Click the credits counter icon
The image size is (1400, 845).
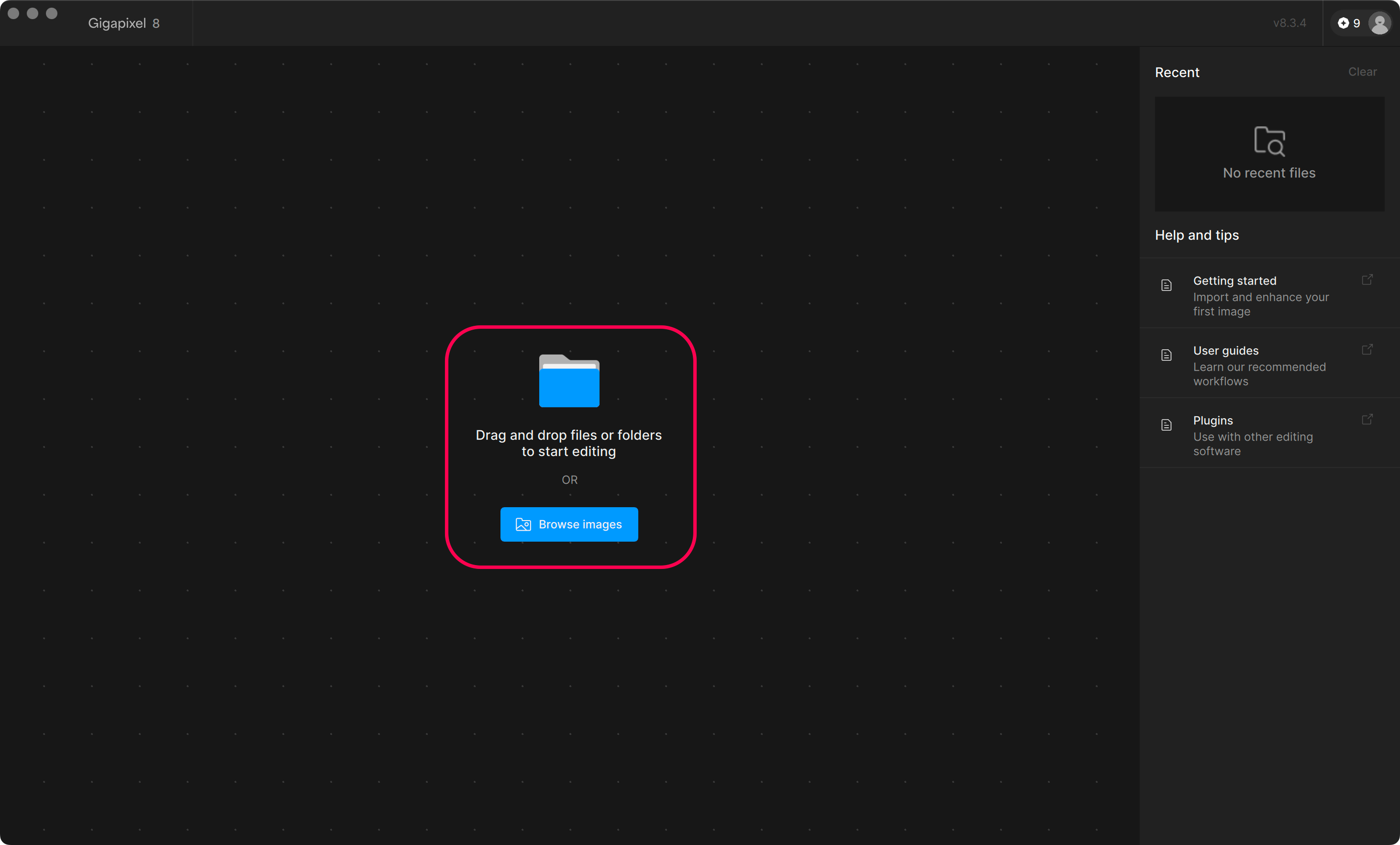1343,23
